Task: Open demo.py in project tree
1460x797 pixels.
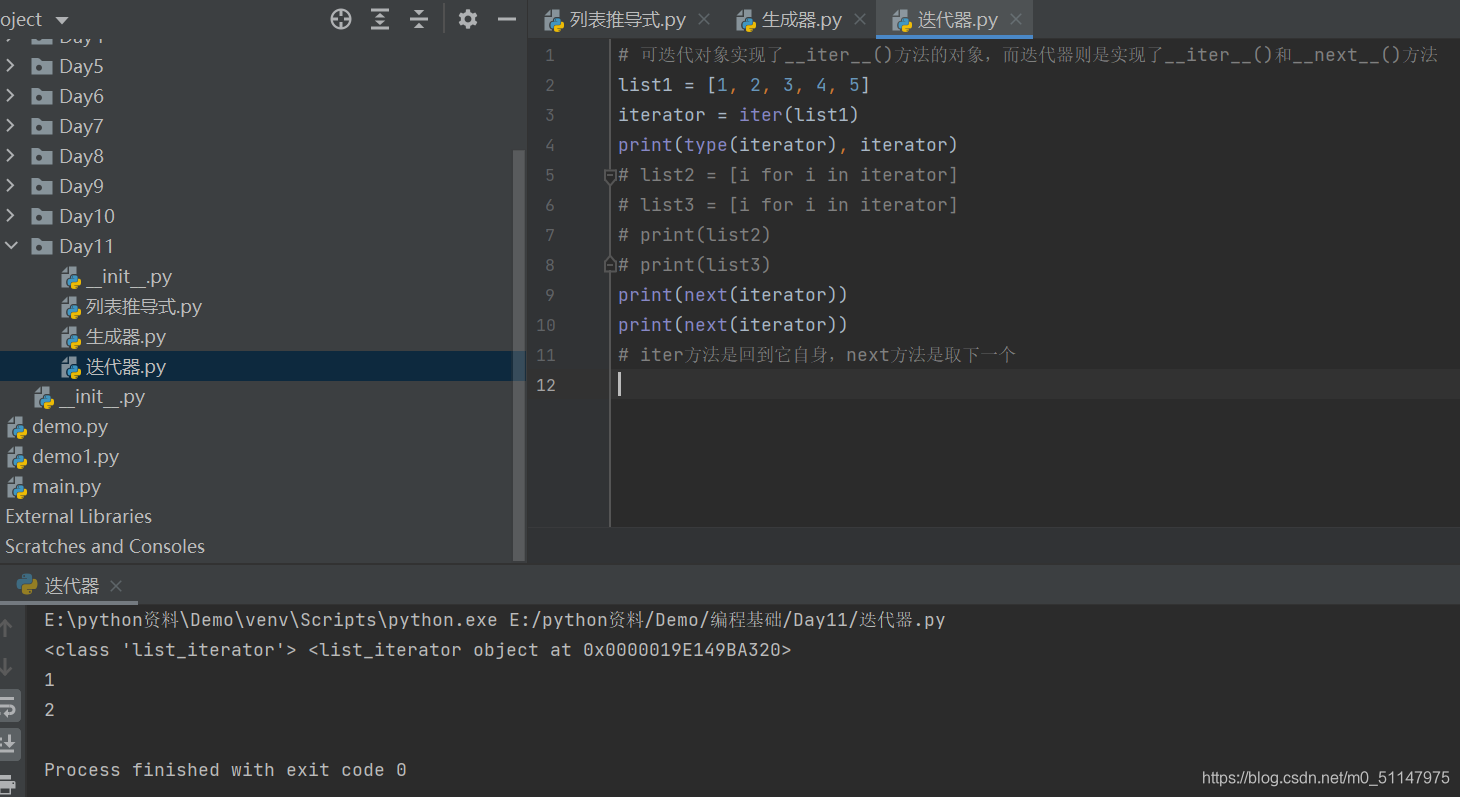Action: coord(70,427)
